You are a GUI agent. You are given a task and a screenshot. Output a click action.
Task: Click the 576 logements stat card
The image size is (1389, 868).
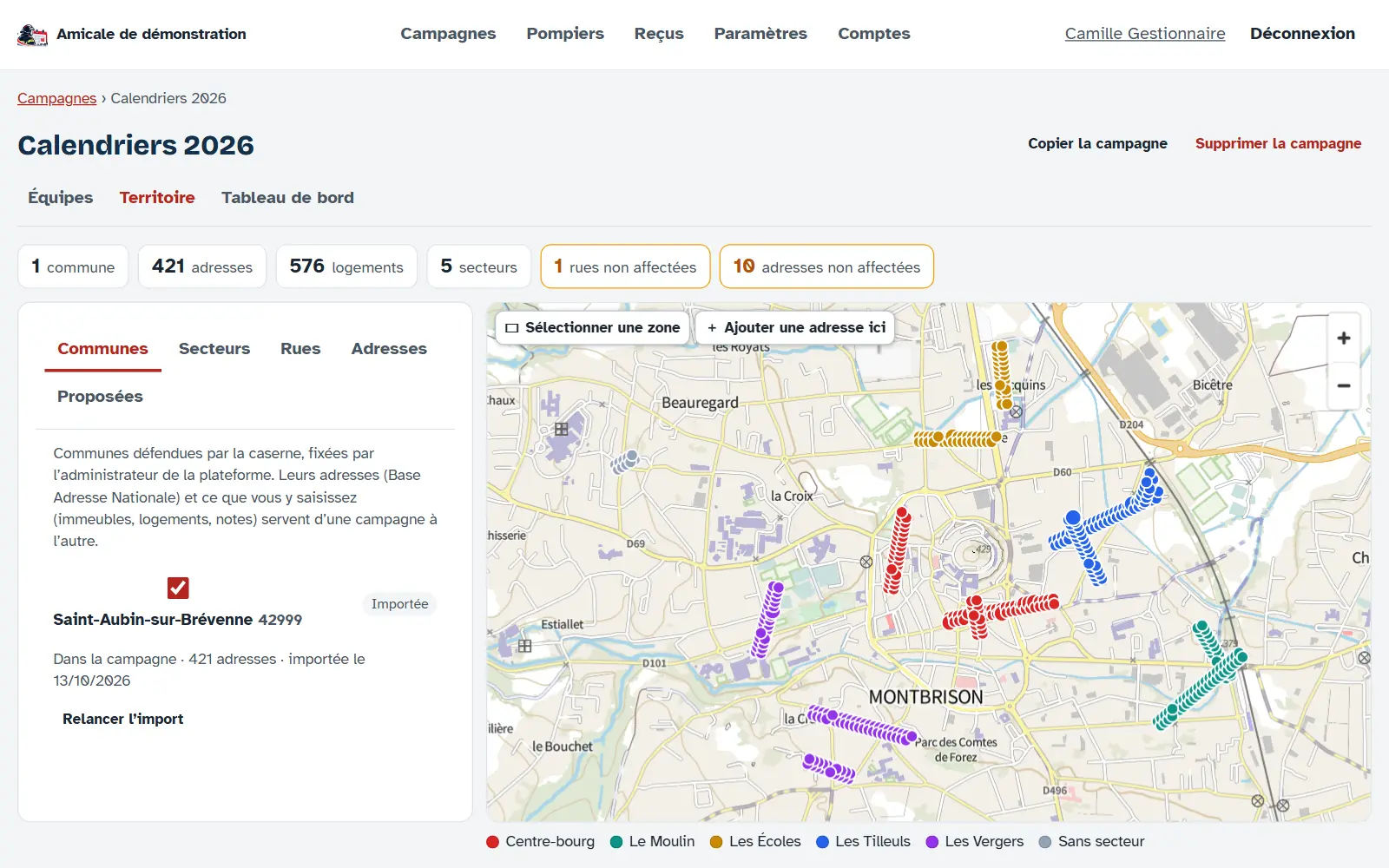(346, 266)
